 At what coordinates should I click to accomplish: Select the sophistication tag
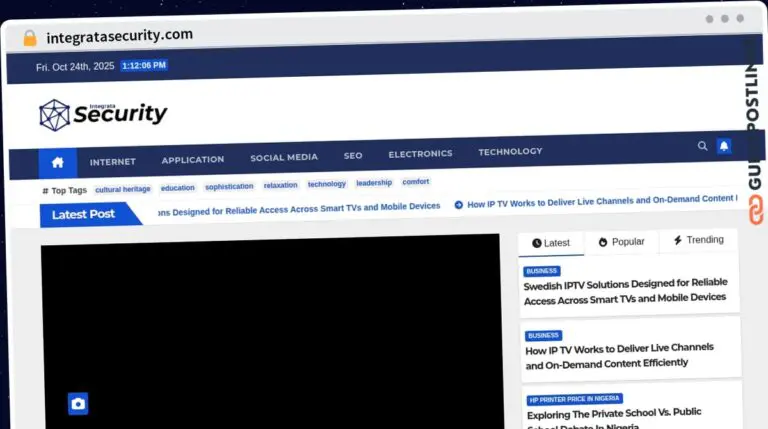[229, 186]
